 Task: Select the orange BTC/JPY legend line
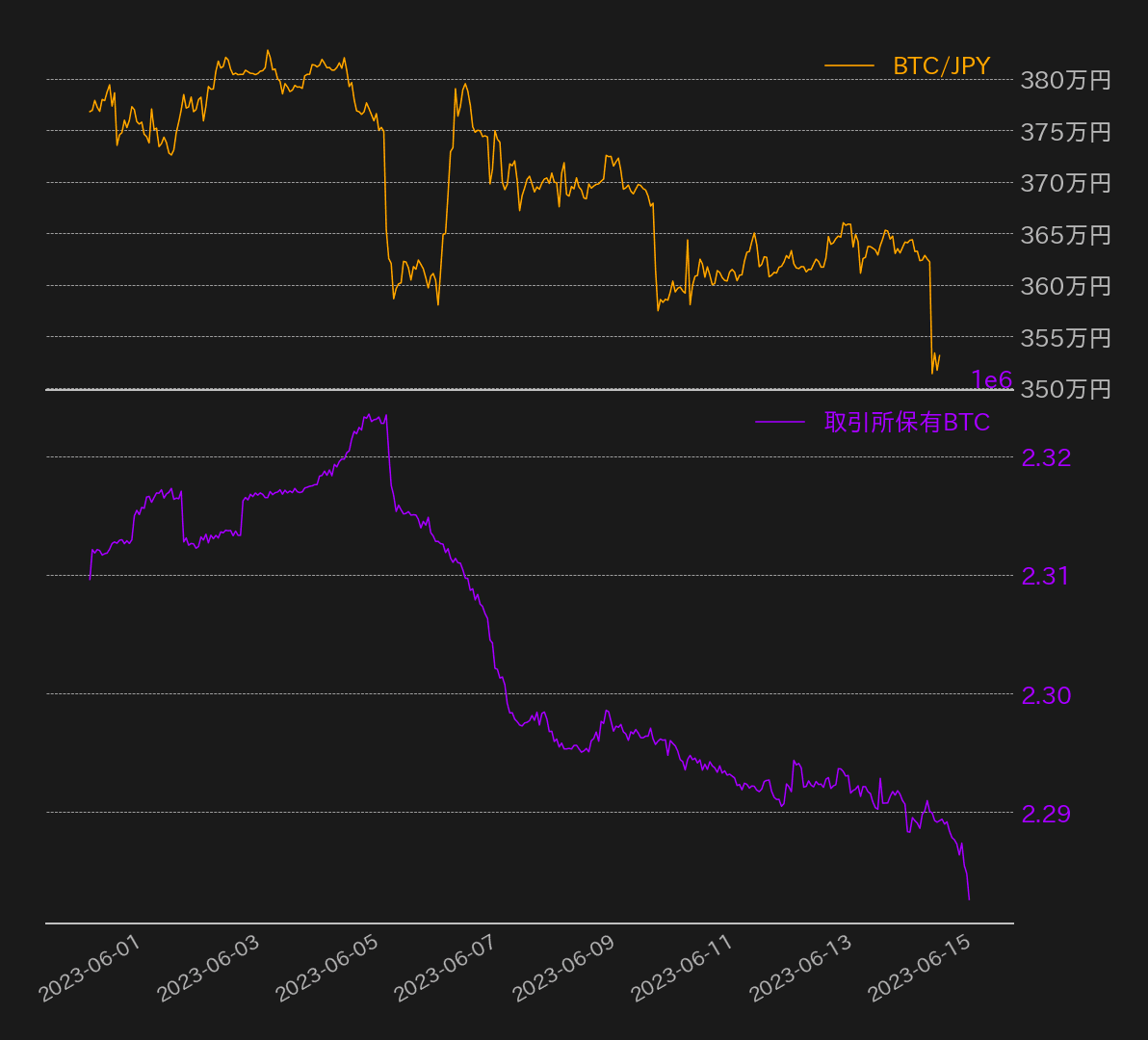(848, 65)
